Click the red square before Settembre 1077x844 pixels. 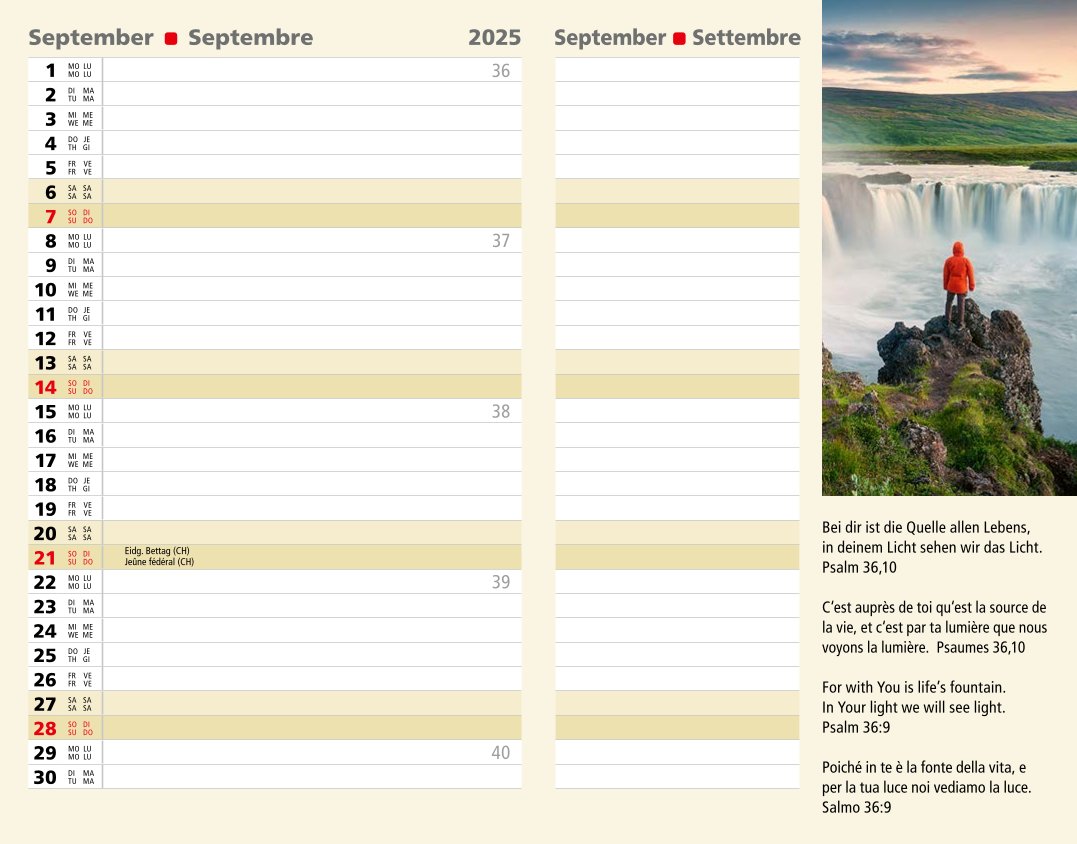(679, 39)
